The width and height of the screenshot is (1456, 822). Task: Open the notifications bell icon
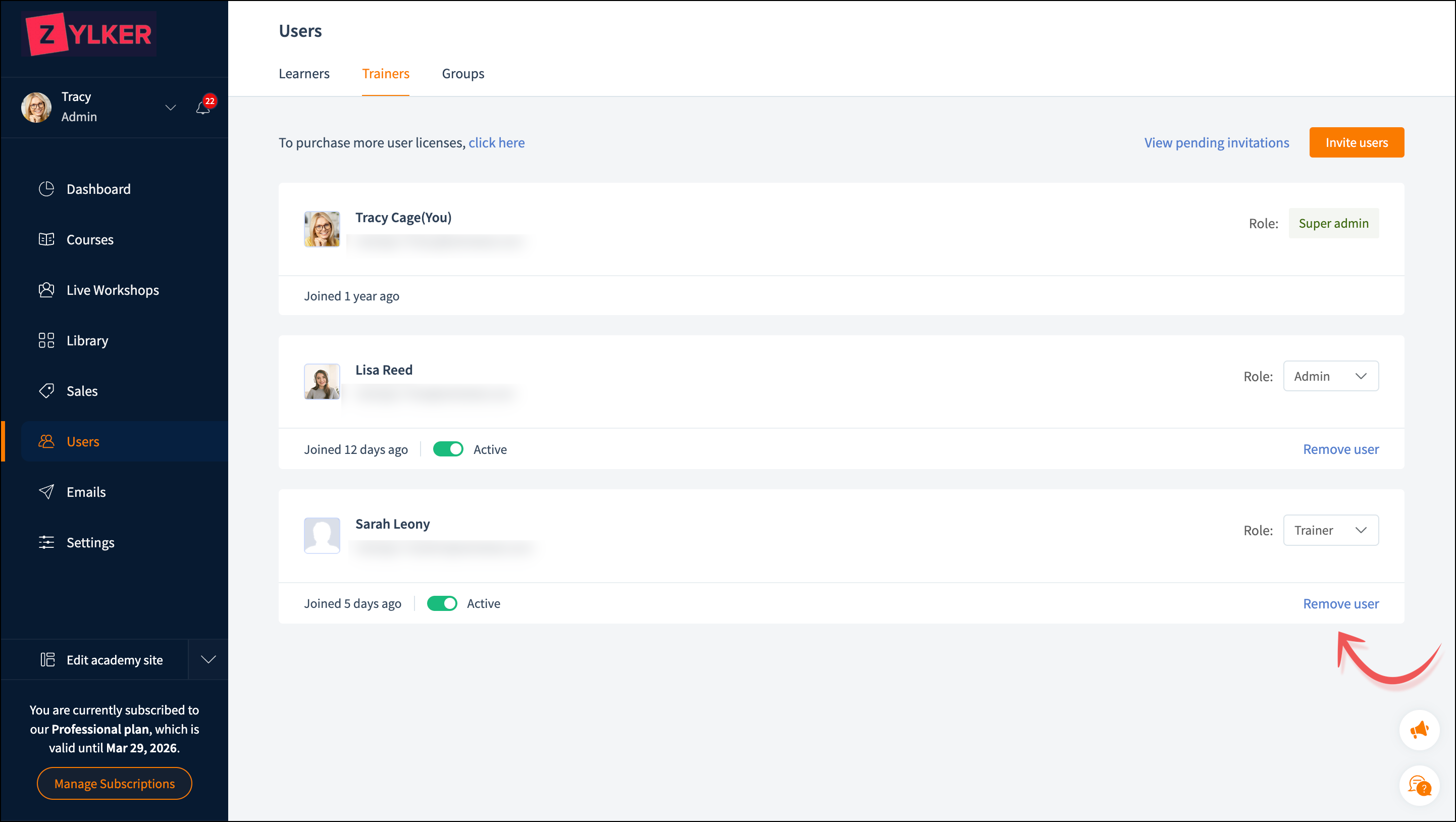pos(203,107)
